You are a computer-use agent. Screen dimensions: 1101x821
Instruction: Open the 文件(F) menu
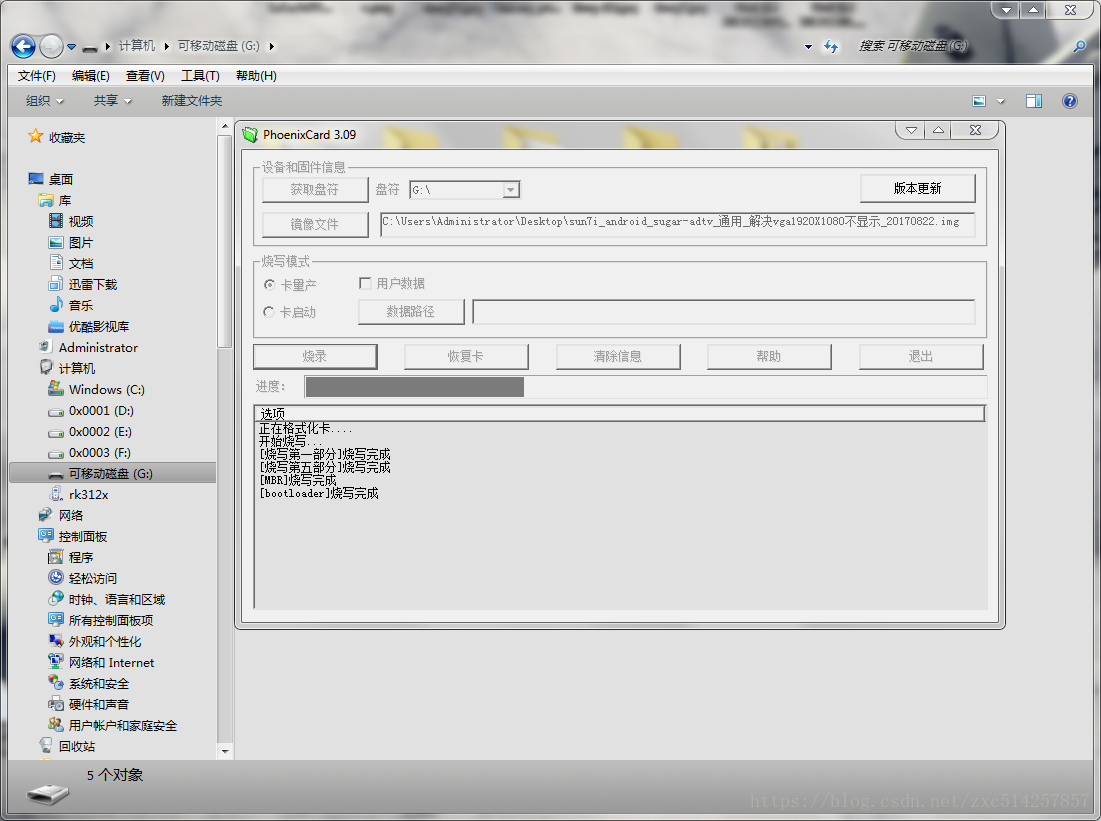point(37,76)
